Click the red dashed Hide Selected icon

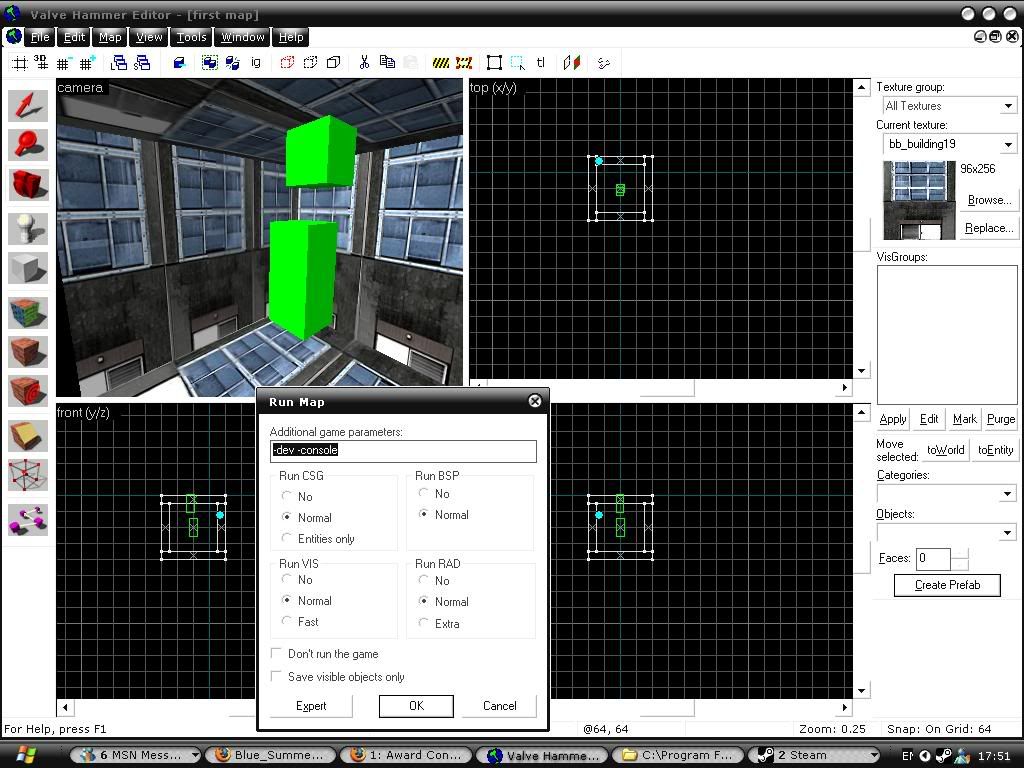287,63
